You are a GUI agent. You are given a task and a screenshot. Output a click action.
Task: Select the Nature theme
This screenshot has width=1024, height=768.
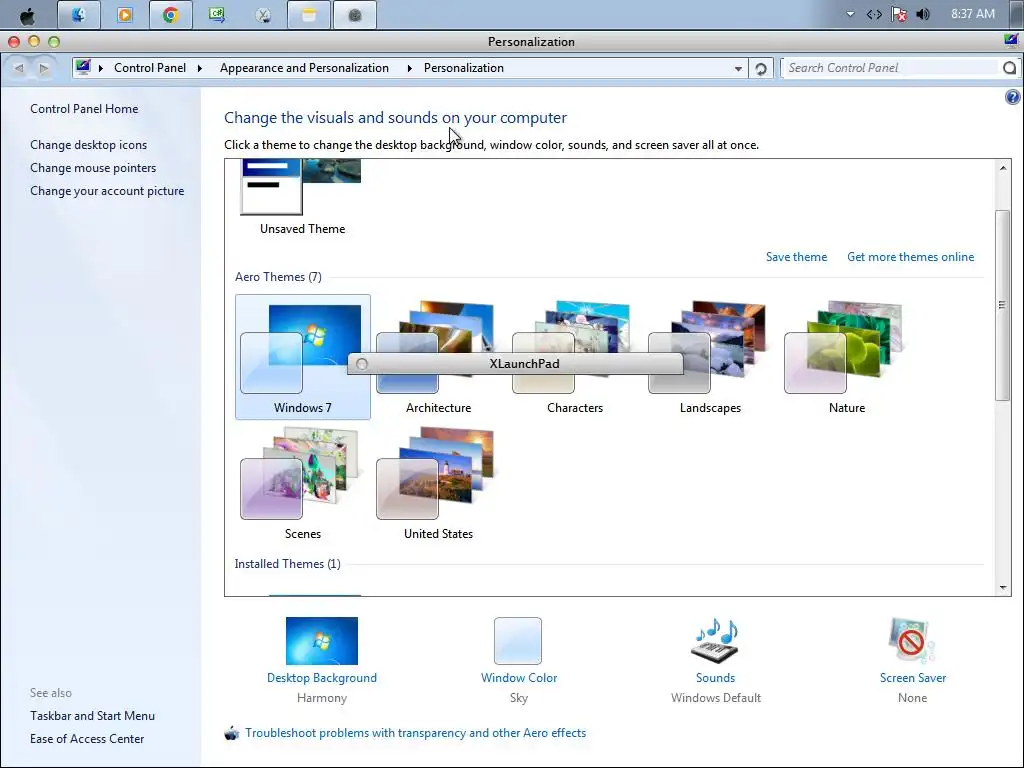coord(846,357)
